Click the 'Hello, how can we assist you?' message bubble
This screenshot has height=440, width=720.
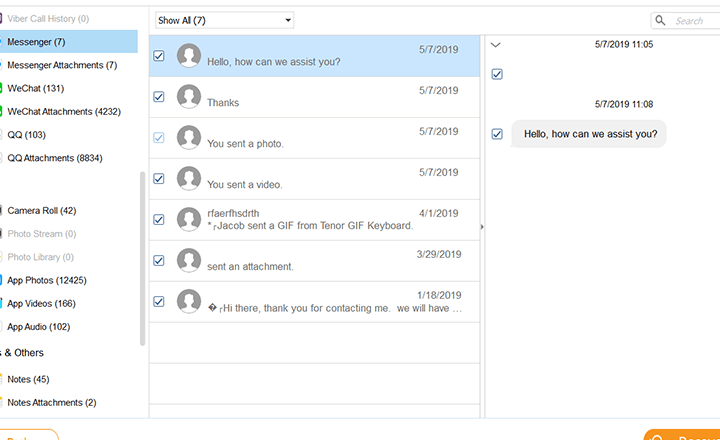point(589,134)
